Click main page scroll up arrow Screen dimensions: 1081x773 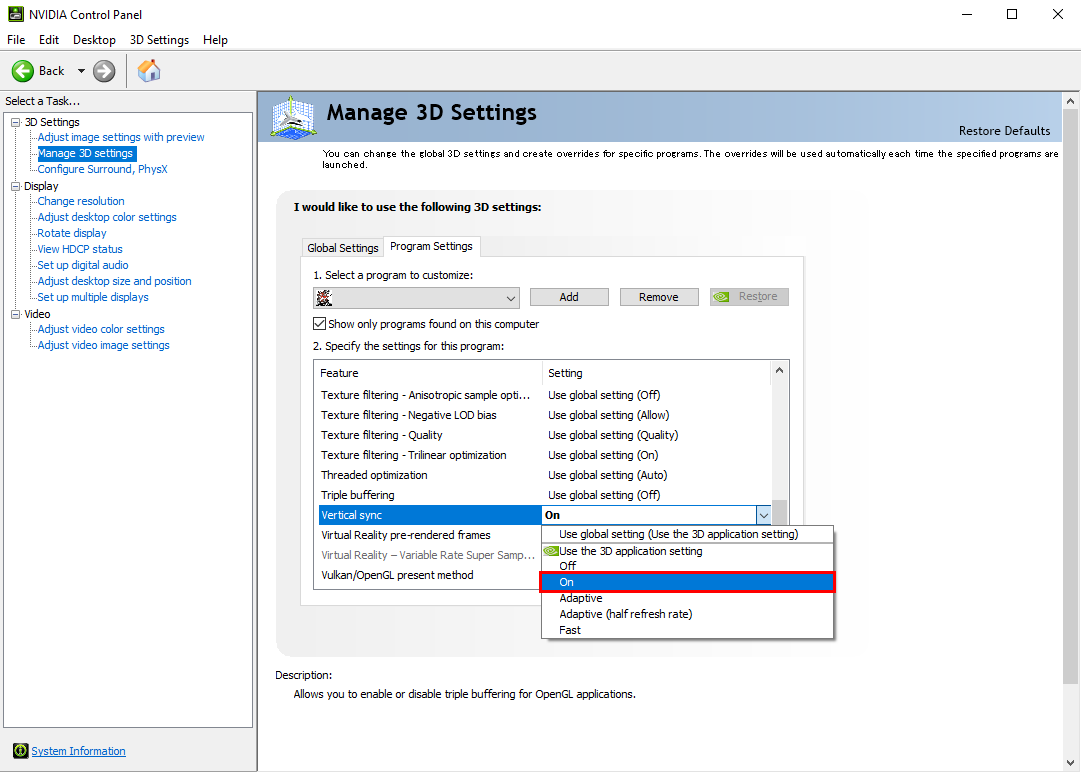point(1070,101)
